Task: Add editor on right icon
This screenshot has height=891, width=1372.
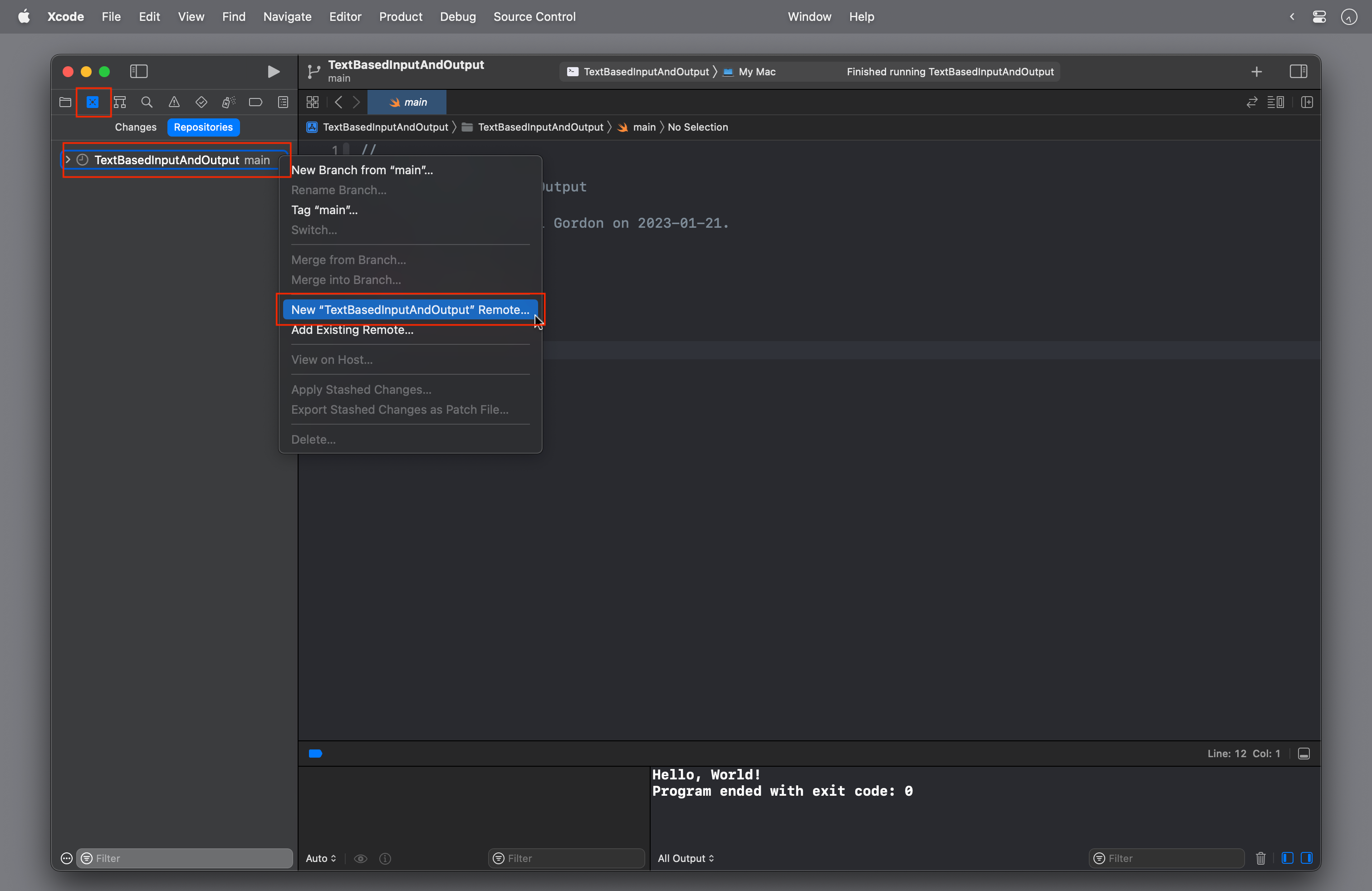Action: tap(1307, 102)
